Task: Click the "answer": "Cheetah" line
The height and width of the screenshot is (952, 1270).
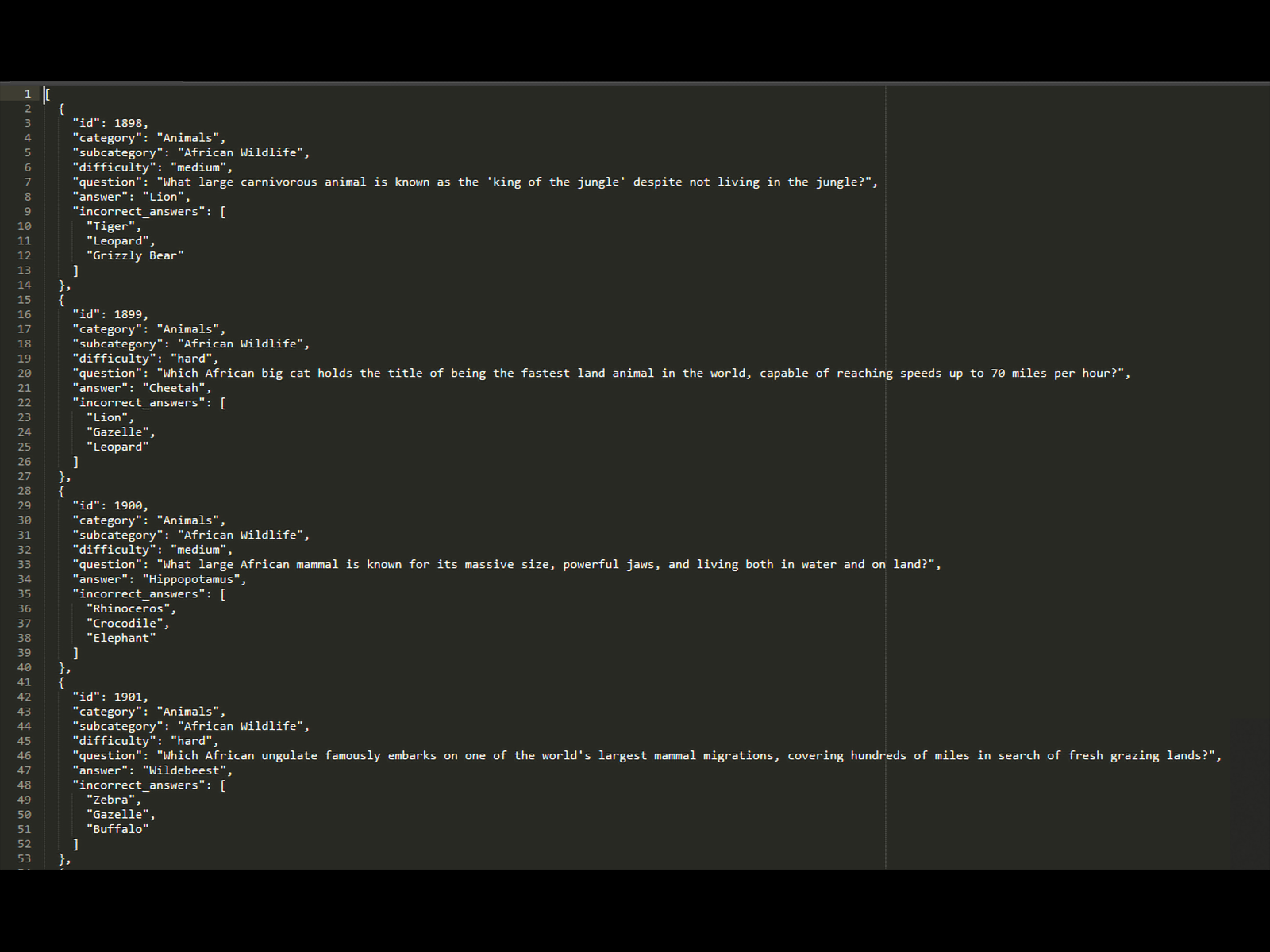Action: pyautogui.click(x=142, y=388)
